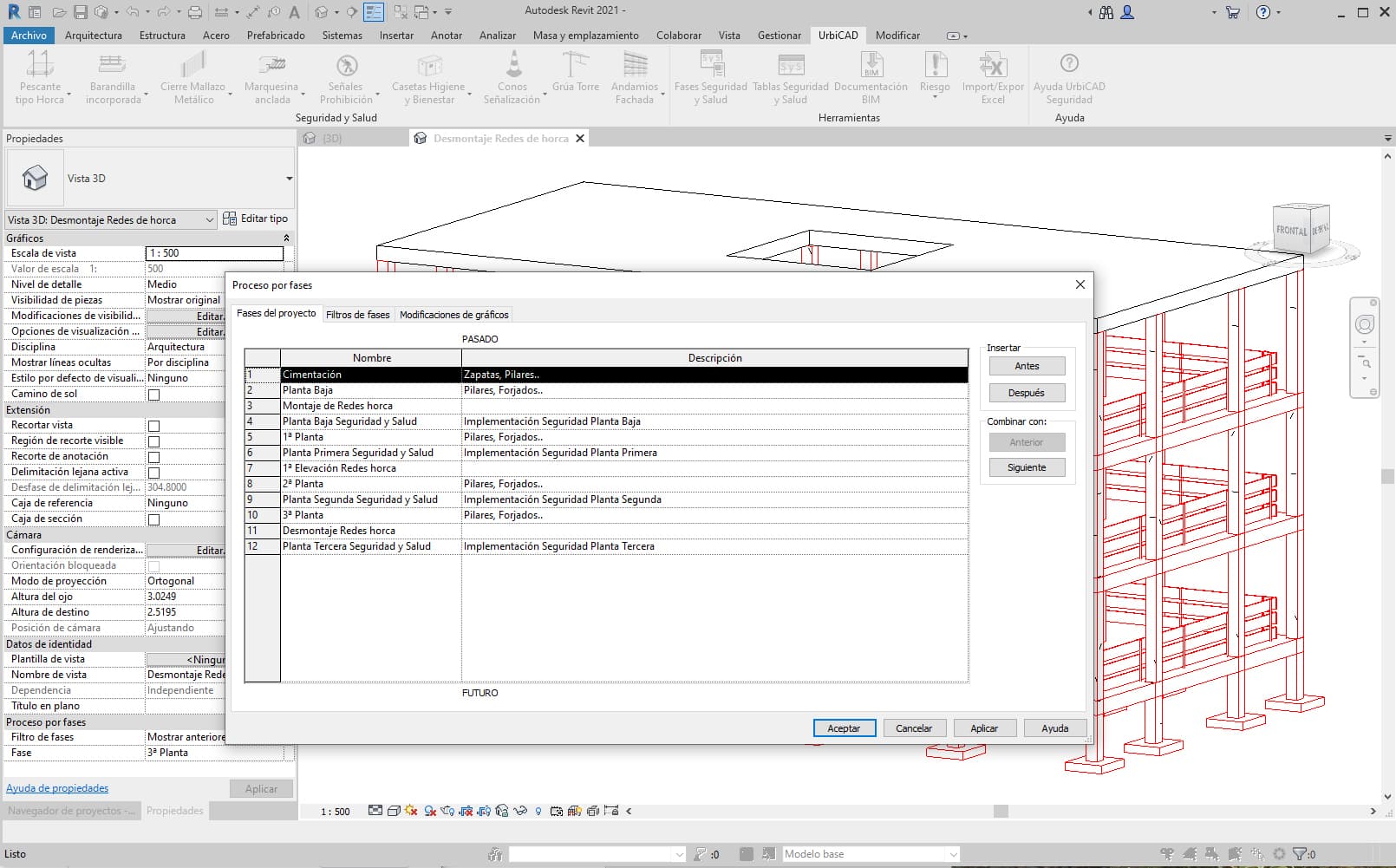Confirm with the Aceptar button
This screenshot has height=868, width=1396.
tap(844, 728)
